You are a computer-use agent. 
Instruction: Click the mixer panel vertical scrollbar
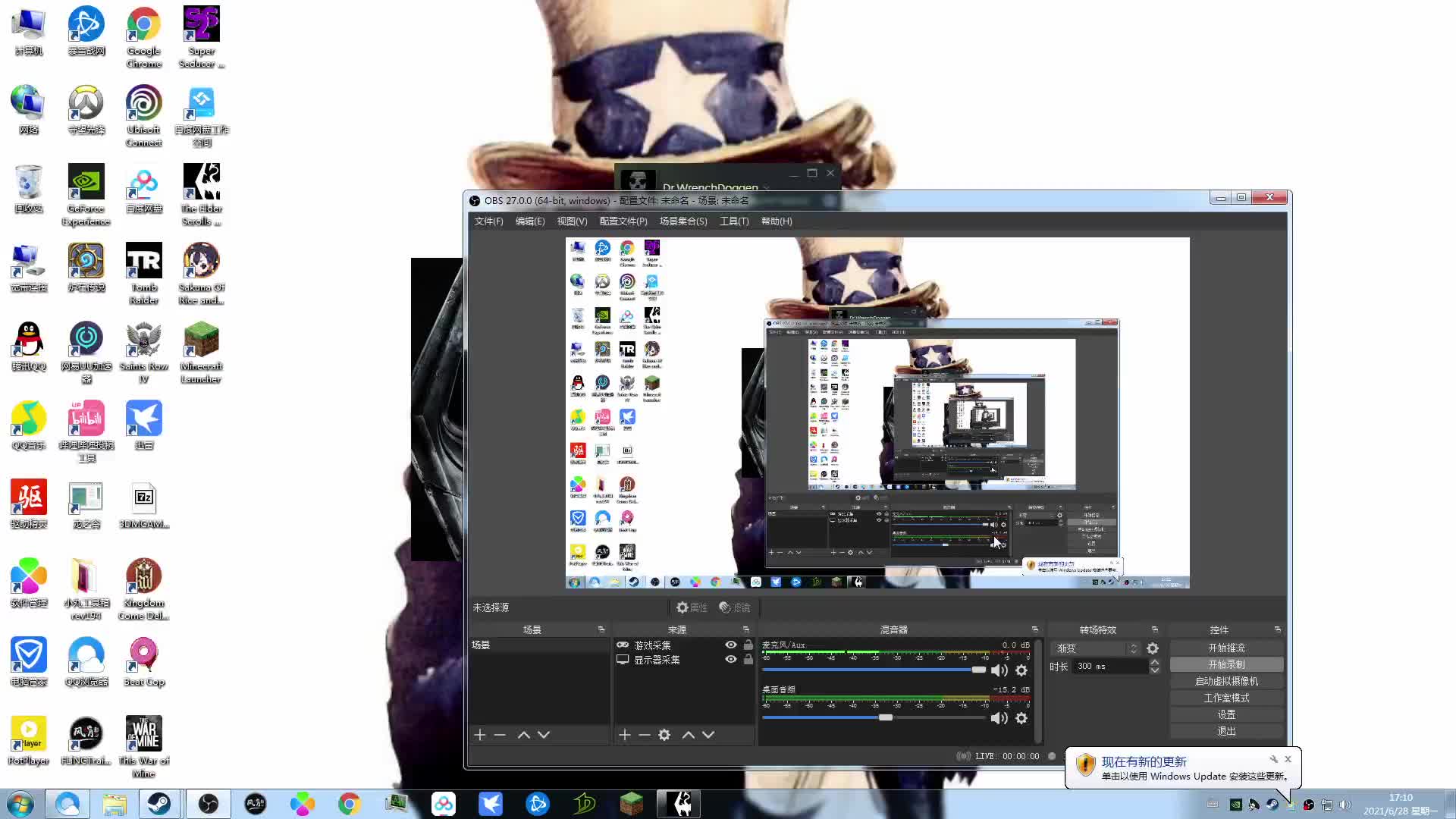click(x=1038, y=691)
